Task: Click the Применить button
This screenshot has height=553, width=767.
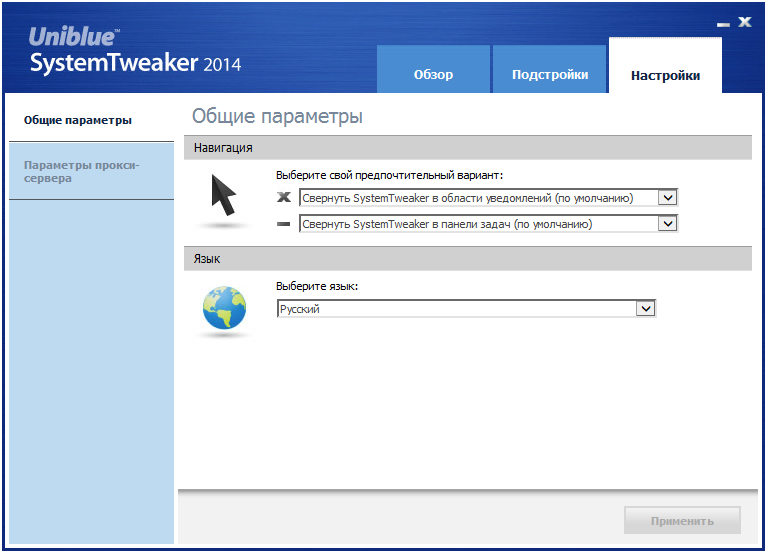Action: tap(682, 521)
